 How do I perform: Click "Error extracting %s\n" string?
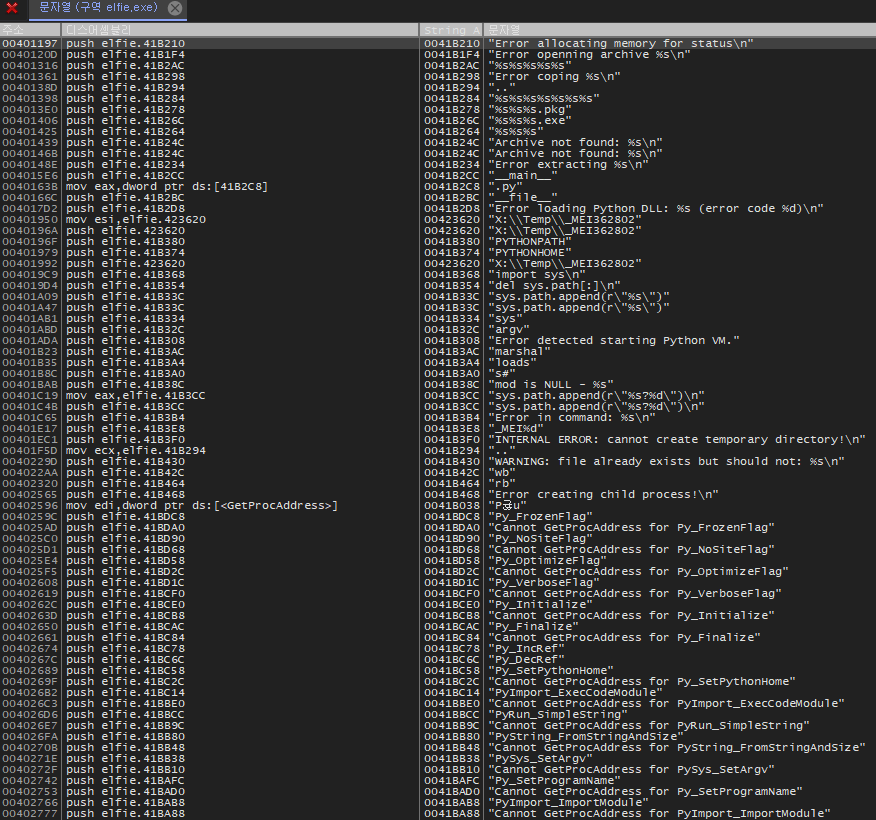tap(568, 165)
